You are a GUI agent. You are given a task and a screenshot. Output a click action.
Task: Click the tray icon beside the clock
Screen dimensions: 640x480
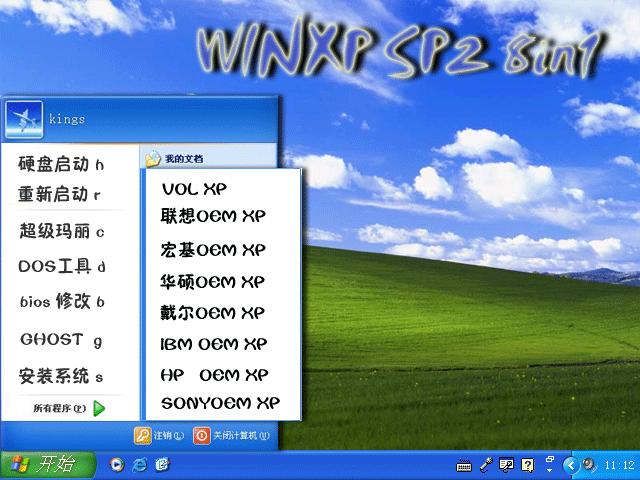(589, 465)
